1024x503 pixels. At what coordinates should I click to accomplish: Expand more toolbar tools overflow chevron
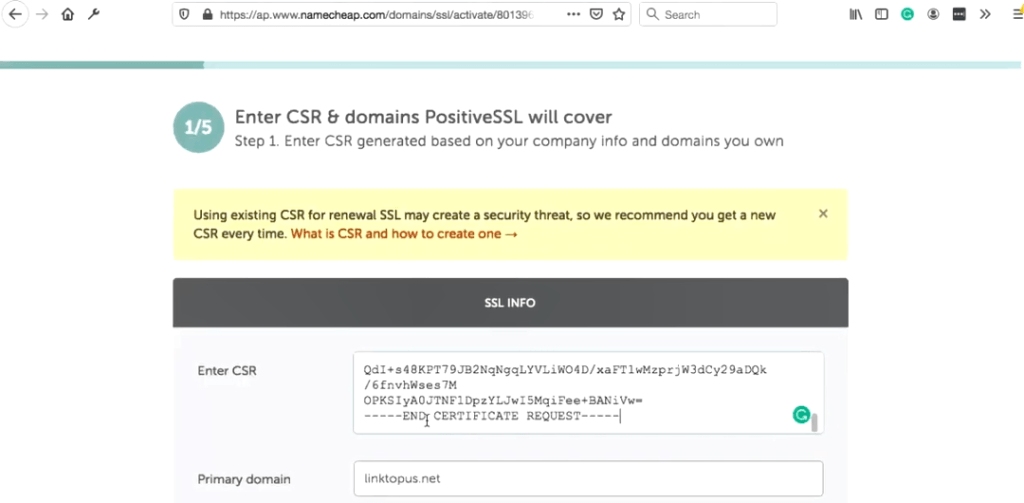pos(985,14)
